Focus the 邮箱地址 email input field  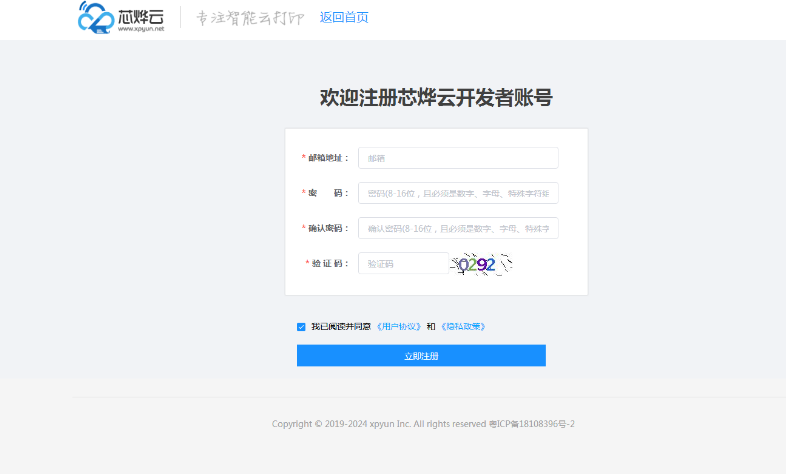click(x=458, y=158)
